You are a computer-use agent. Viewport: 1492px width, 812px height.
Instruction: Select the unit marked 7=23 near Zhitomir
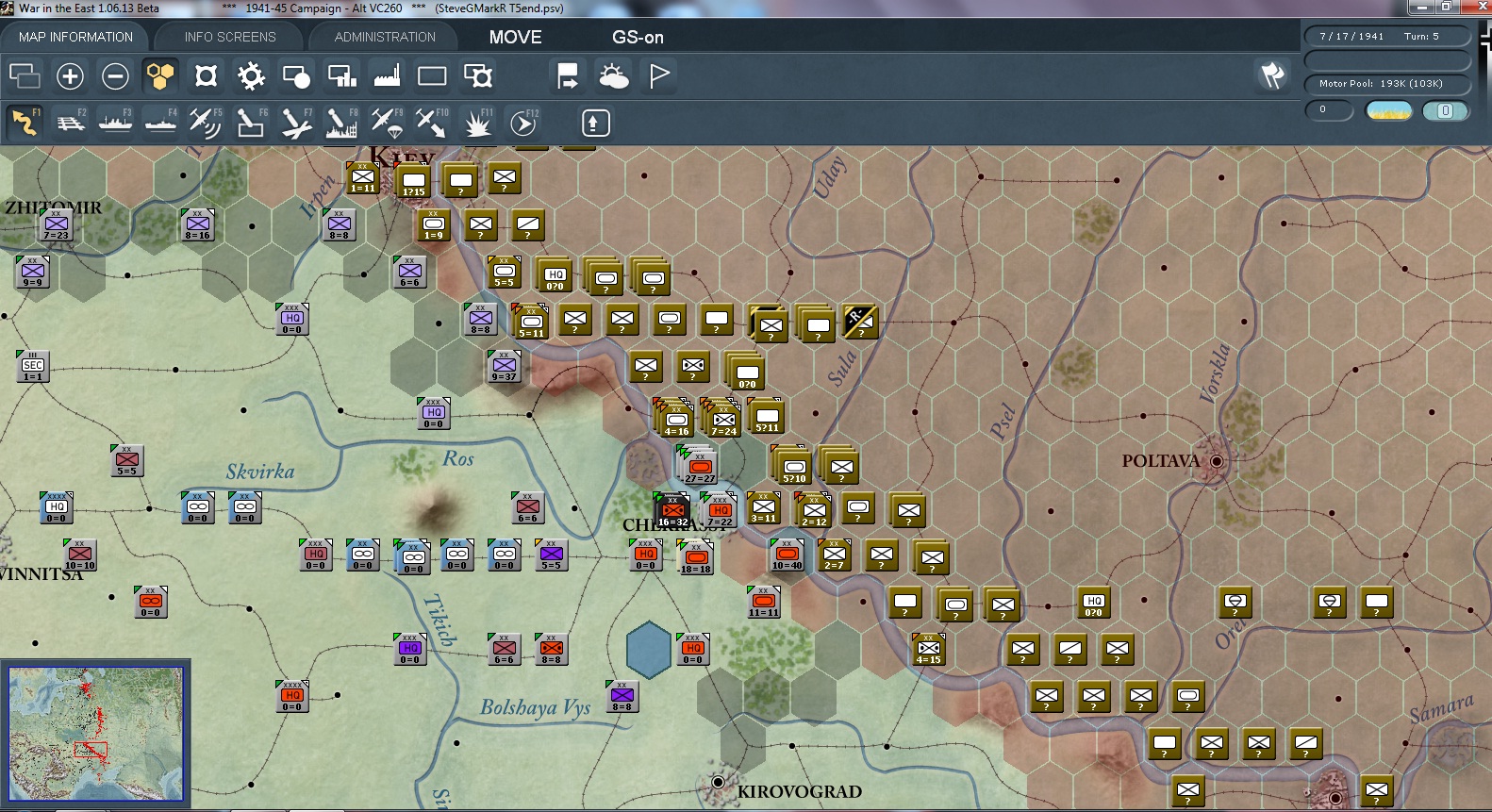56,225
